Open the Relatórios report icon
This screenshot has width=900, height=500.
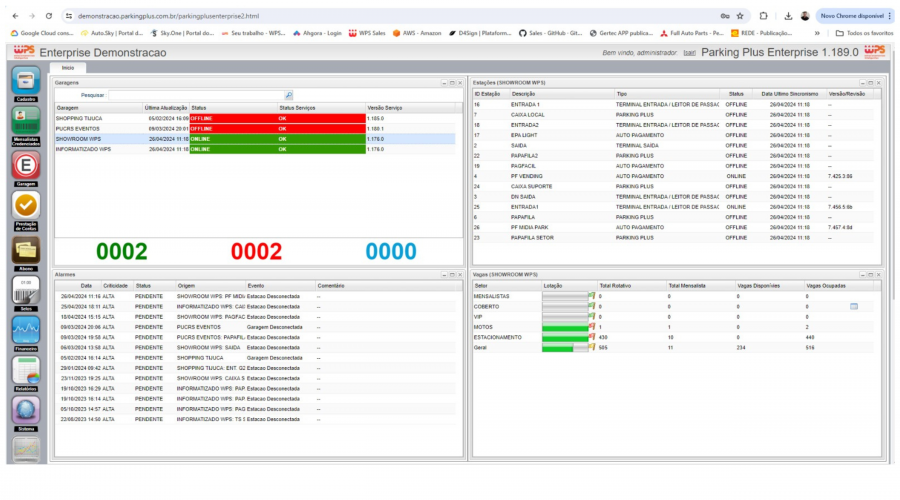click(26, 371)
